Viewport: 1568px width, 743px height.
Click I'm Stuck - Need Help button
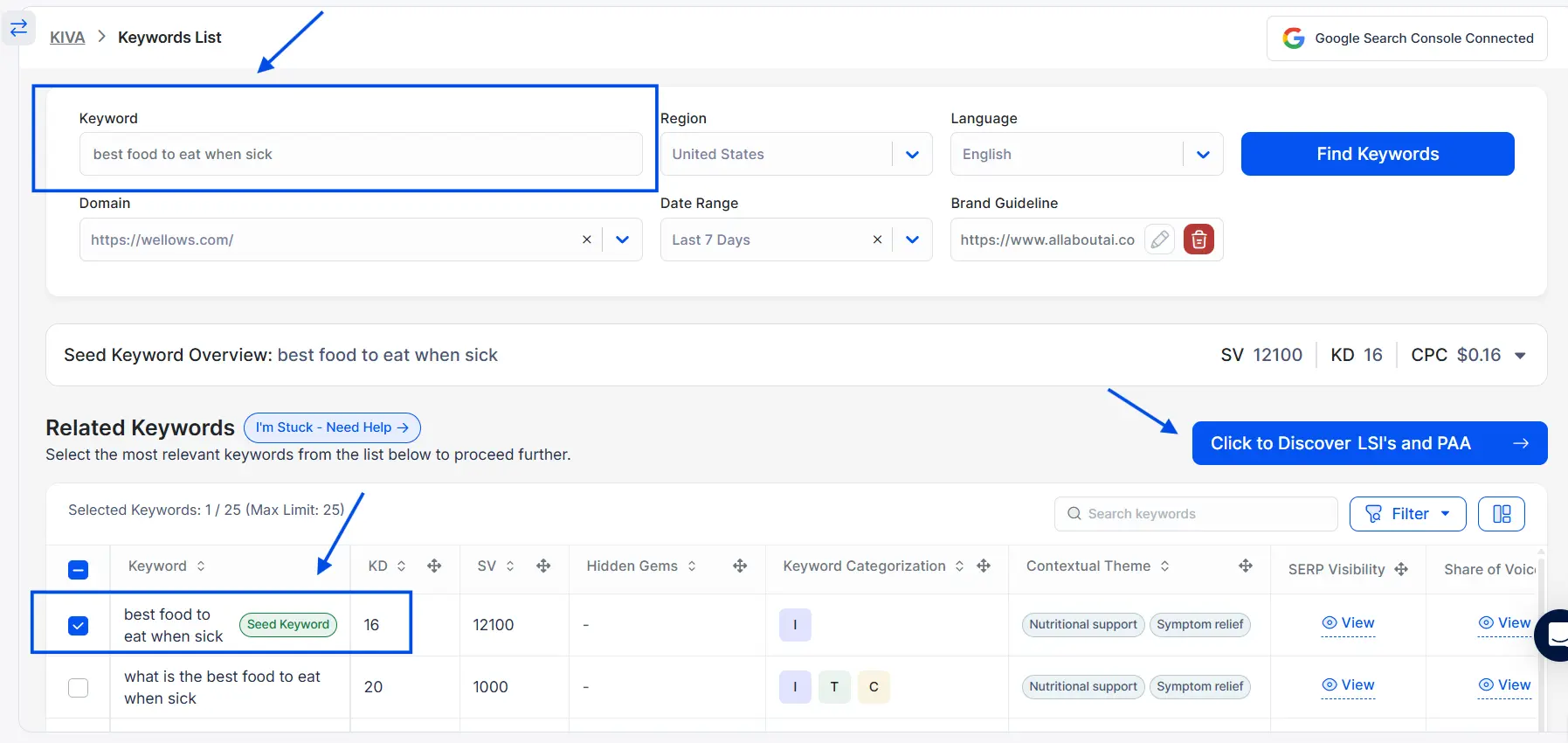[332, 427]
